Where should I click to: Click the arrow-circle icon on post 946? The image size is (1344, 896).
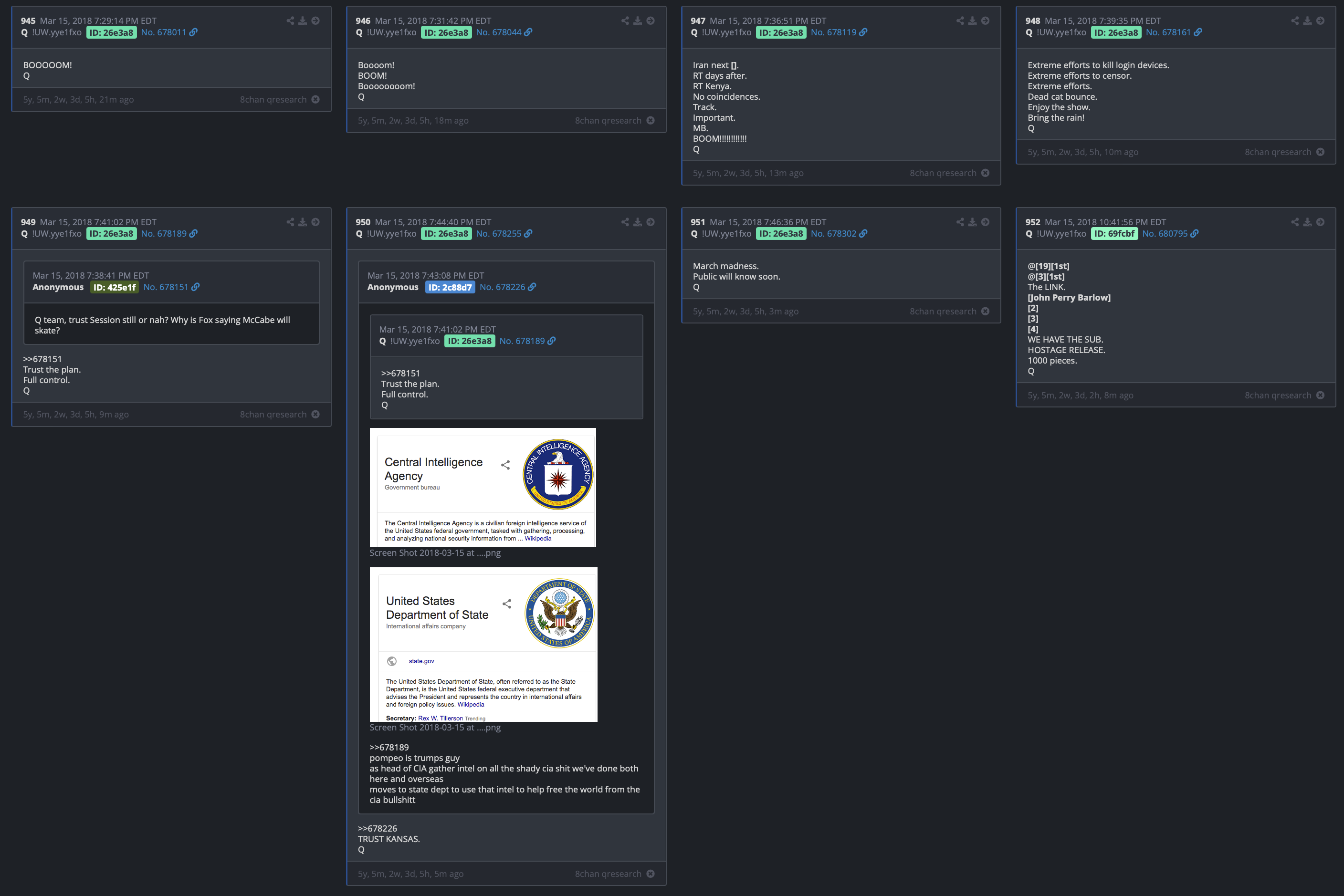click(651, 21)
